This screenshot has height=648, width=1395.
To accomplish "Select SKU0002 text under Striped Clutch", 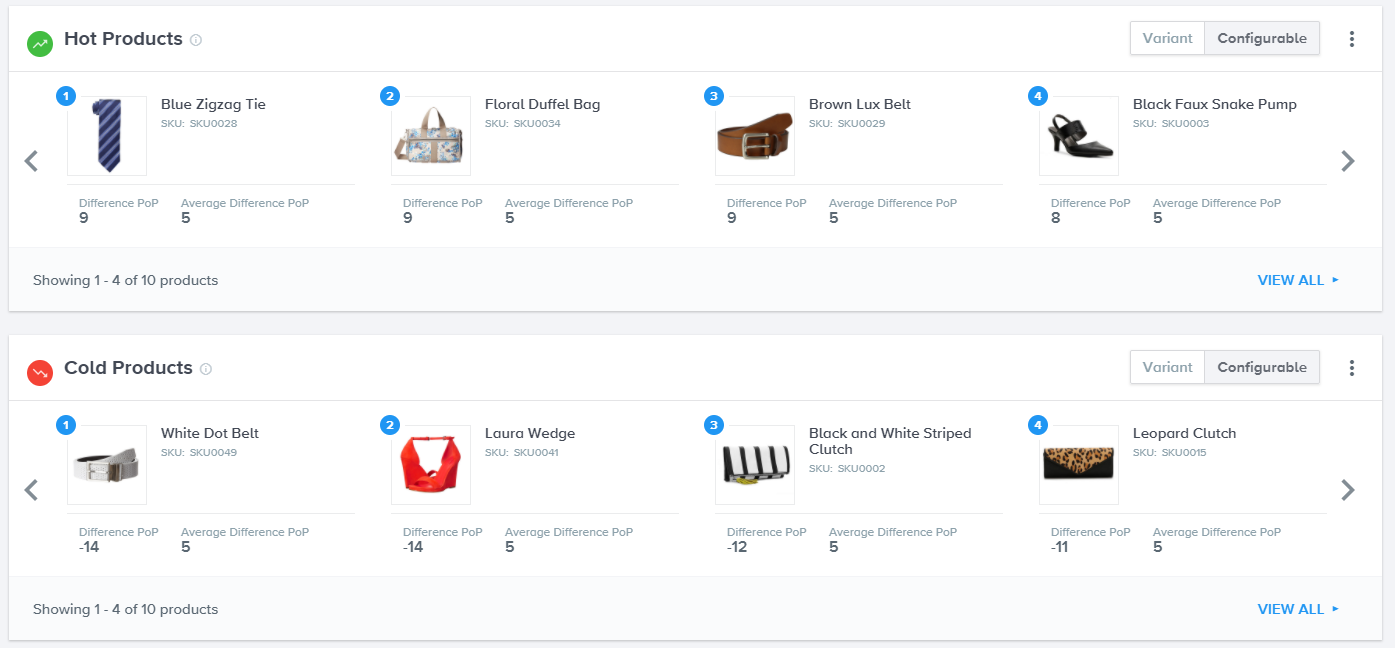I will (861, 469).
